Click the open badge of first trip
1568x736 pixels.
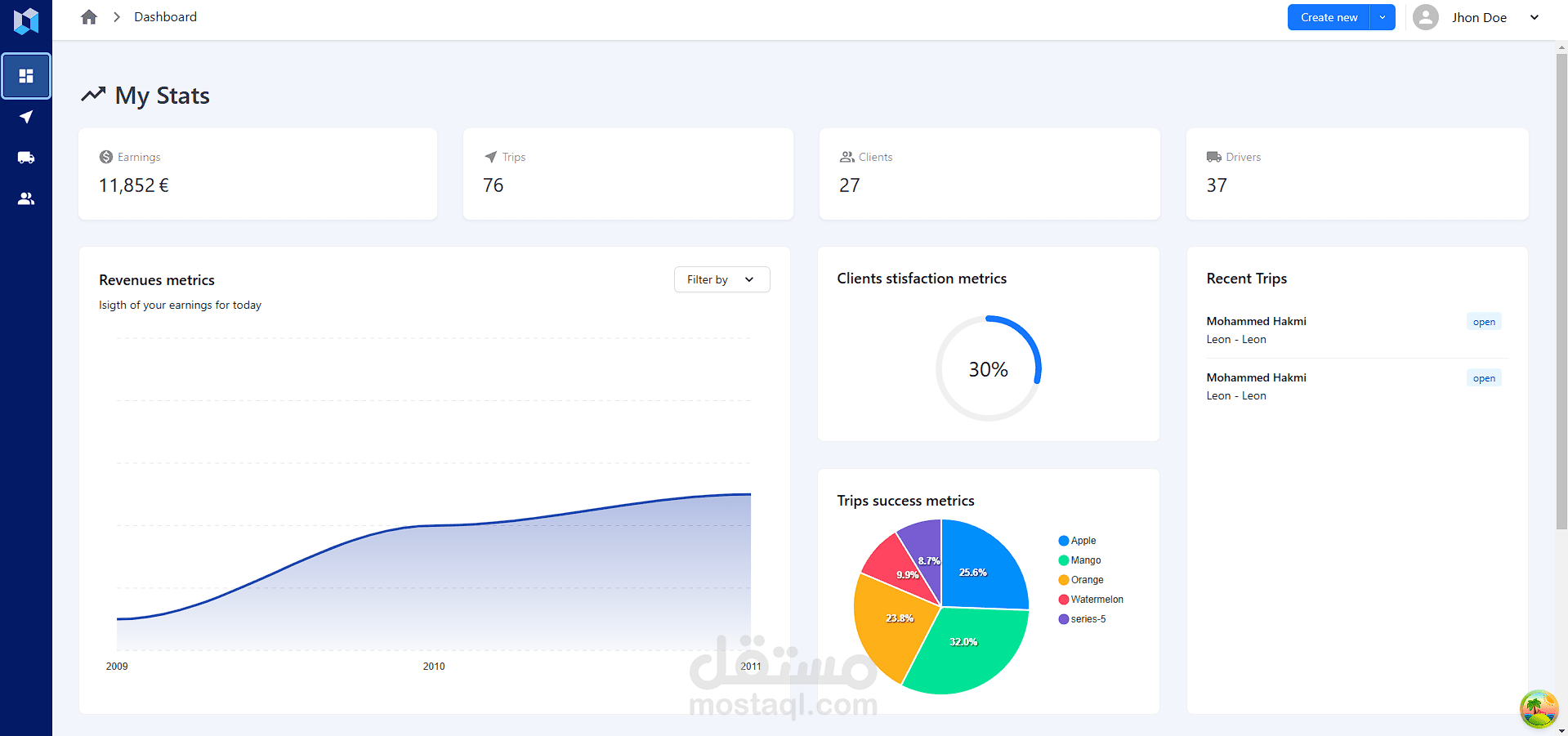tap(1484, 322)
